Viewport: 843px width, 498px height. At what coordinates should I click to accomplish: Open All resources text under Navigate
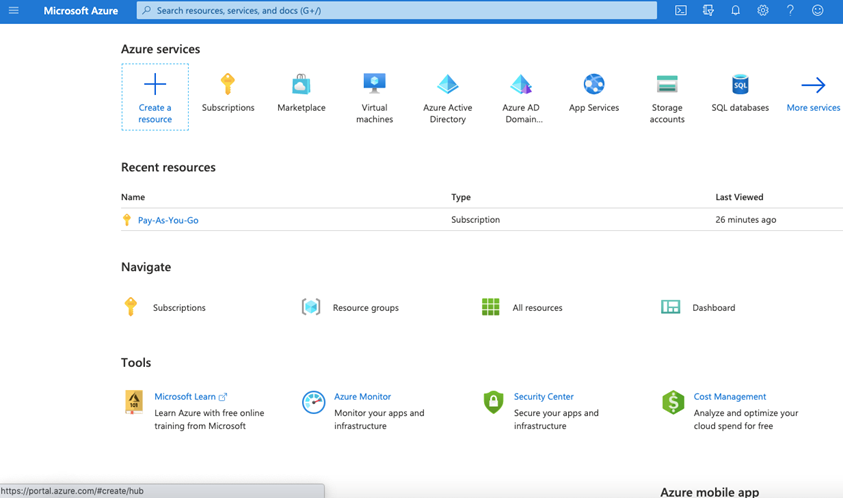click(x=537, y=308)
